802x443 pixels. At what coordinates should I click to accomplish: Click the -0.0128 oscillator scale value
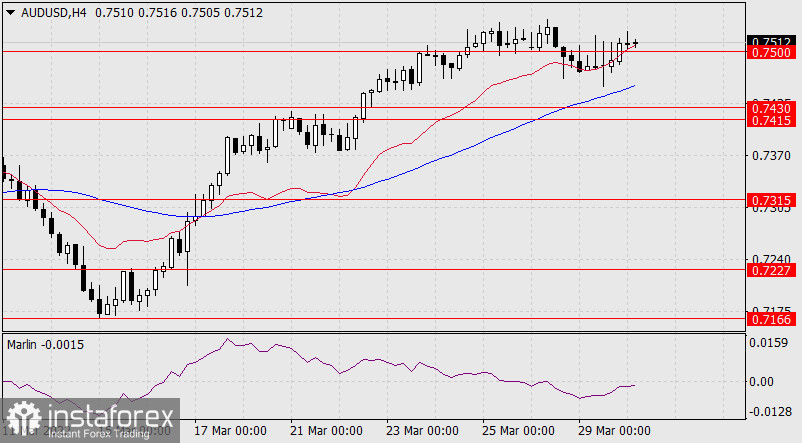769,411
